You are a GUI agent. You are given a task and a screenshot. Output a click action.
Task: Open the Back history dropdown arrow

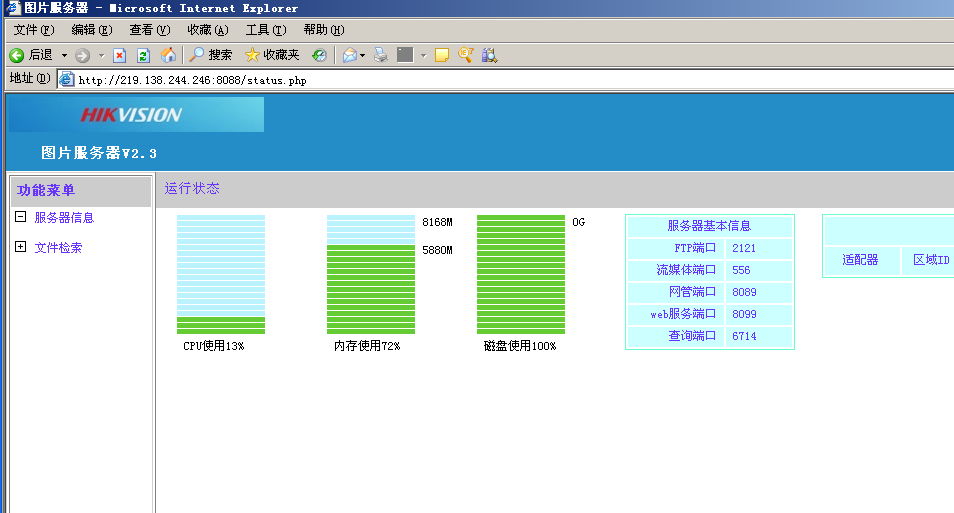coord(64,55)
